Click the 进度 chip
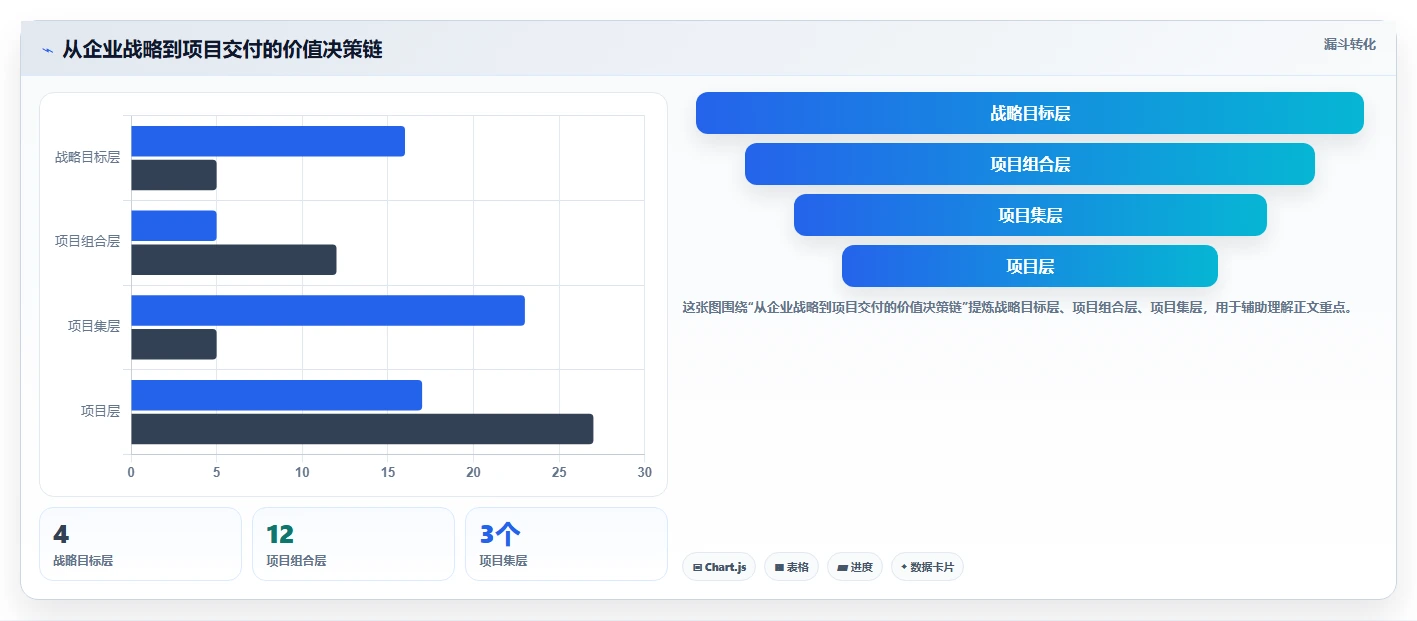The image size is (1417, 621). [x=855, y=567]
